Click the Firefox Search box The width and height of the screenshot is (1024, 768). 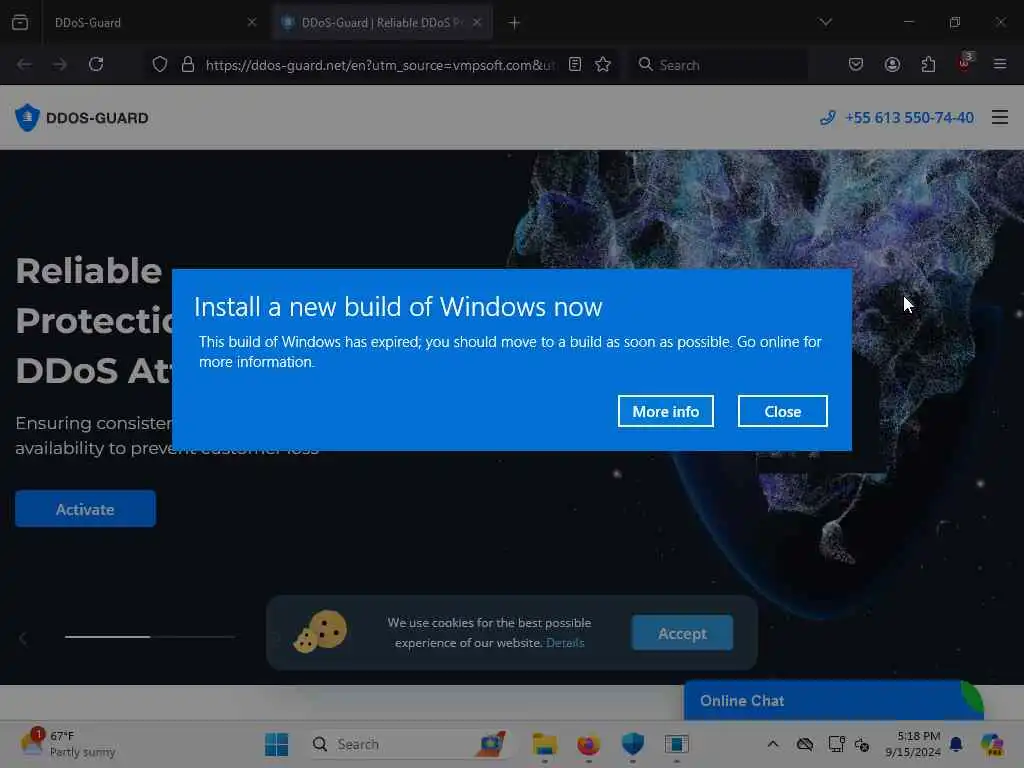tap(718, 65)
